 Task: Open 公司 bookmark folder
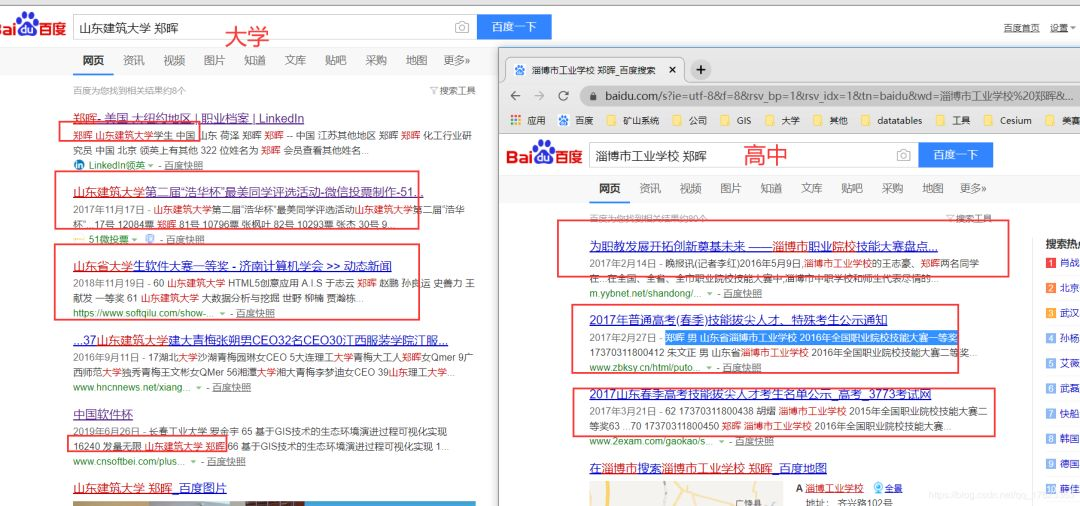click(x=689, y=120)
